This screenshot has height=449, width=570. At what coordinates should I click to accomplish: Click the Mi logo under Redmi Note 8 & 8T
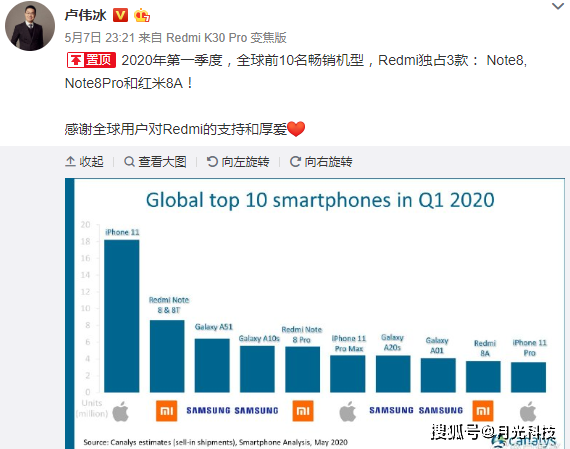point(166,411)
